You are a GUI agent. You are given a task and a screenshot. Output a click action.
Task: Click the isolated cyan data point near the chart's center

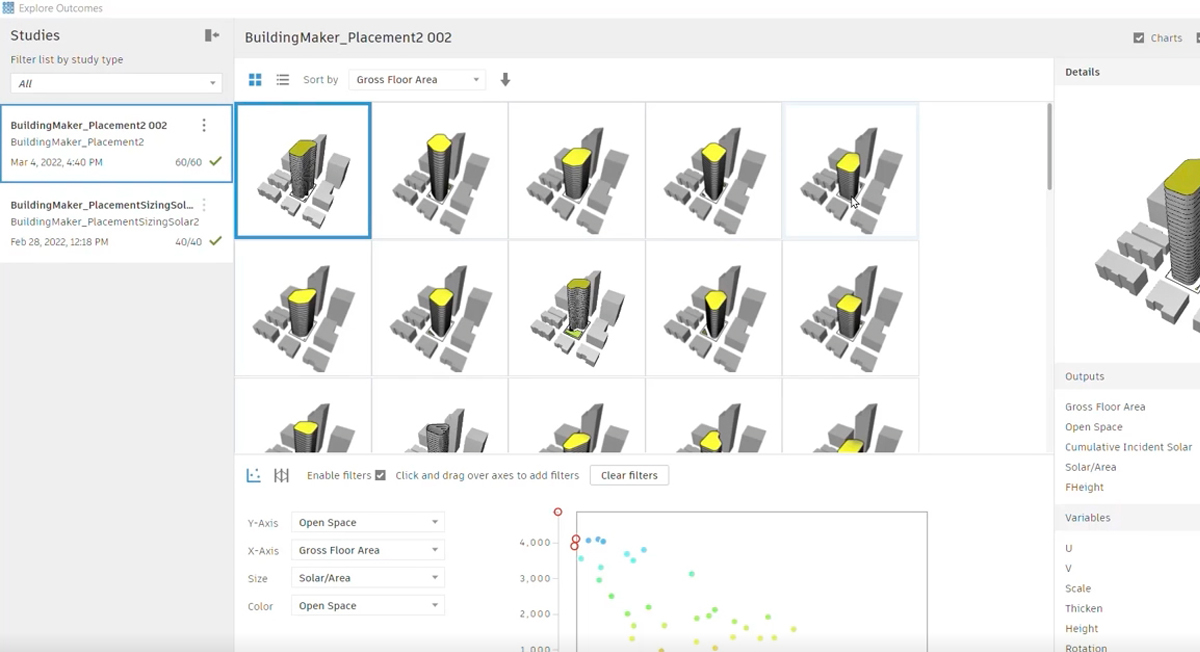coord(691,574)
